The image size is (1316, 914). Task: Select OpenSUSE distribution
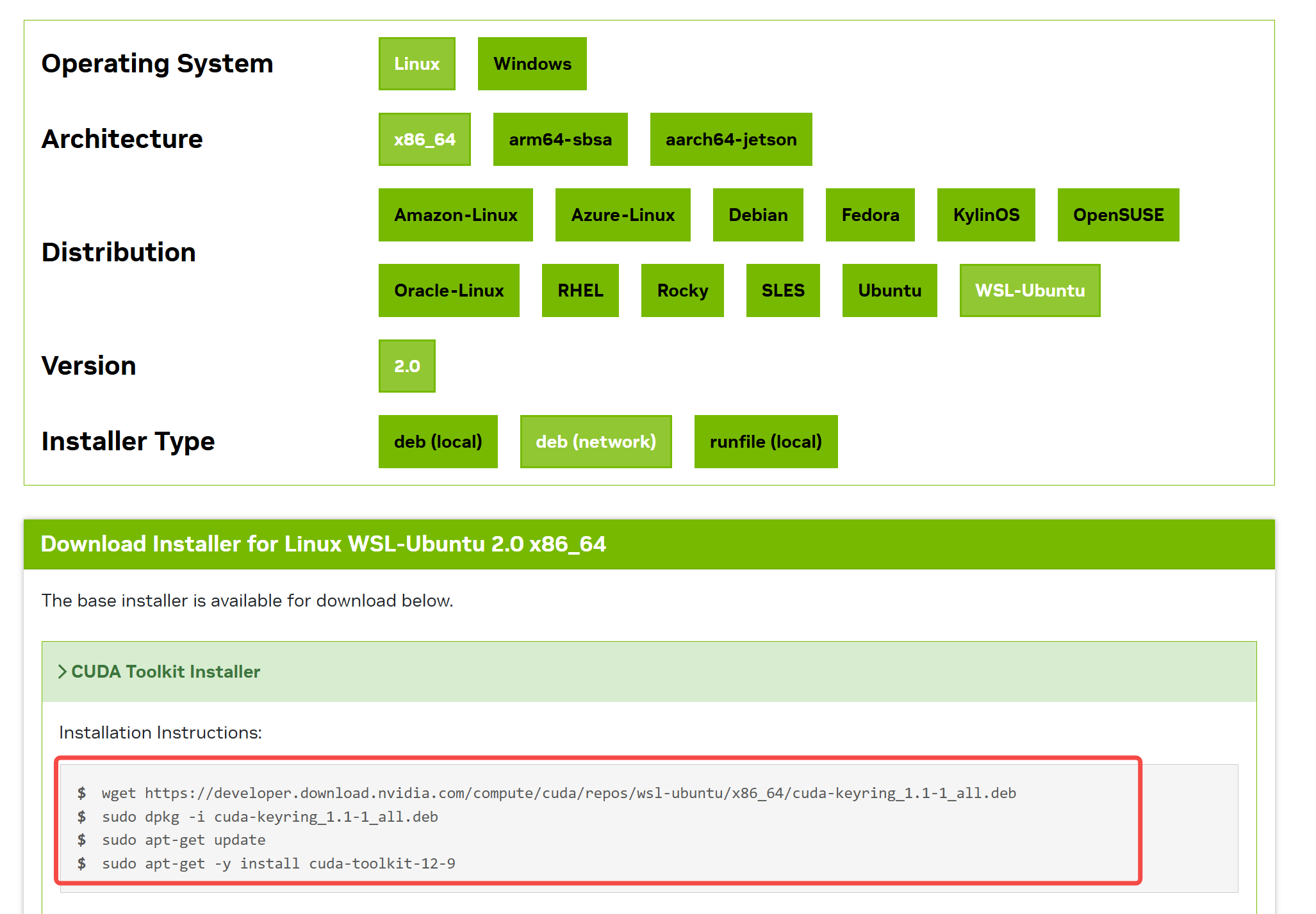1118,215
